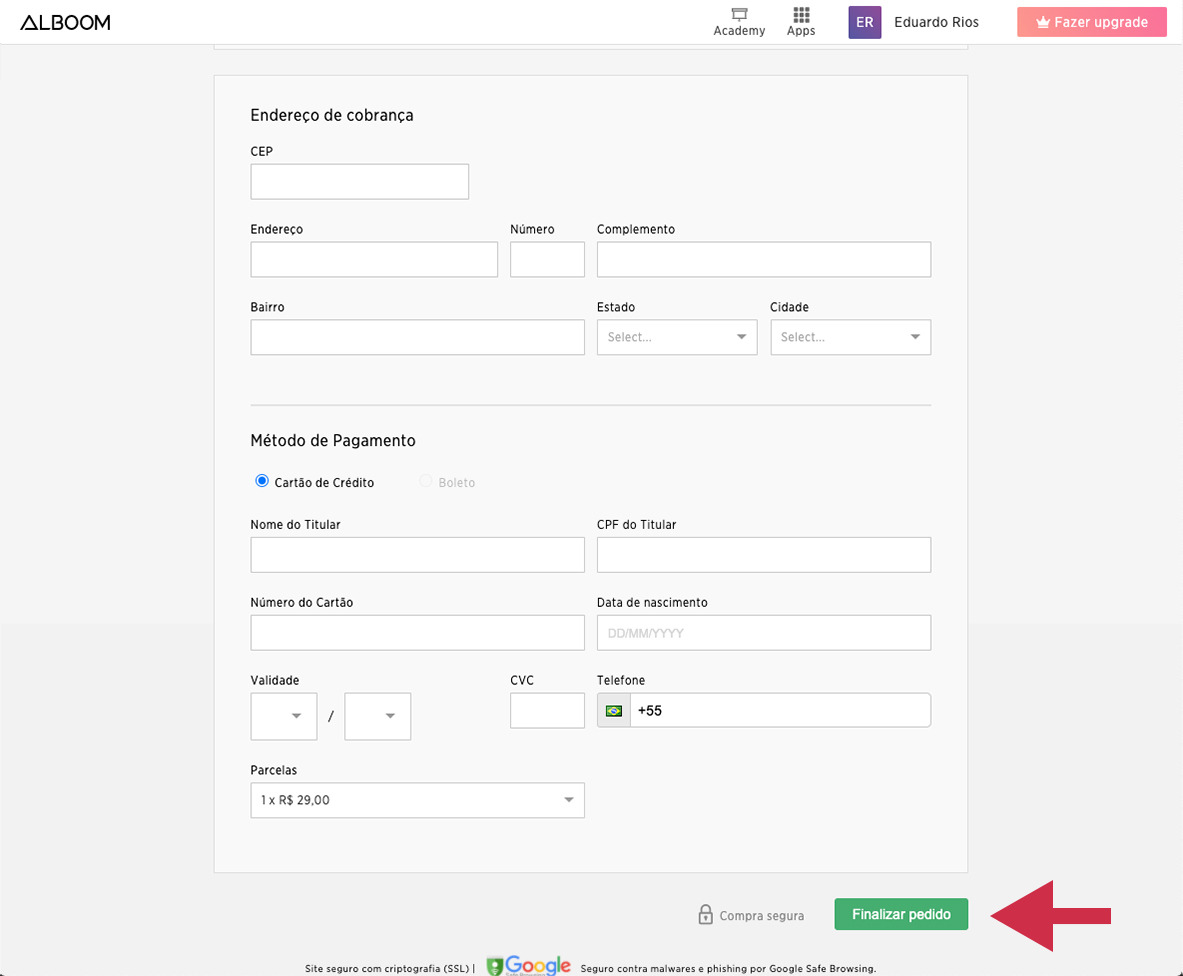Focus the CEP input field
Viewport: 1183px width, 976px height.
coord(359,182)
